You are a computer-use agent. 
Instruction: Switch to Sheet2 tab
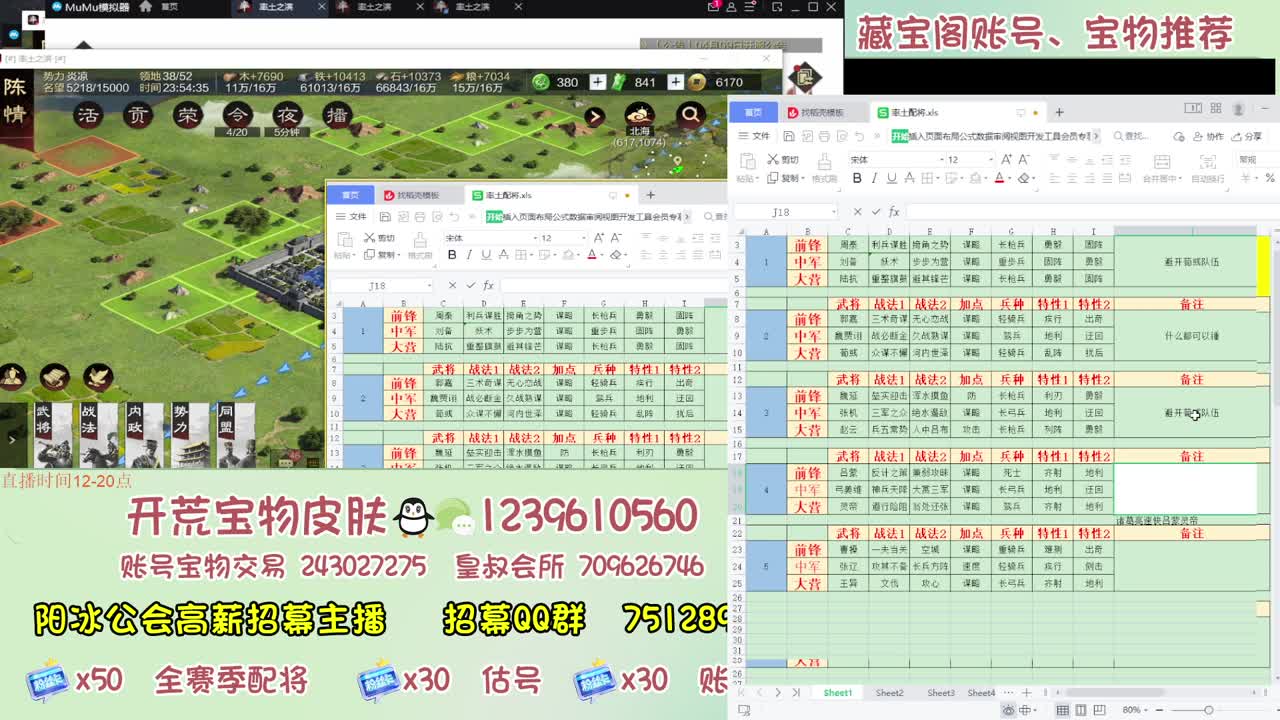point(889,693)
